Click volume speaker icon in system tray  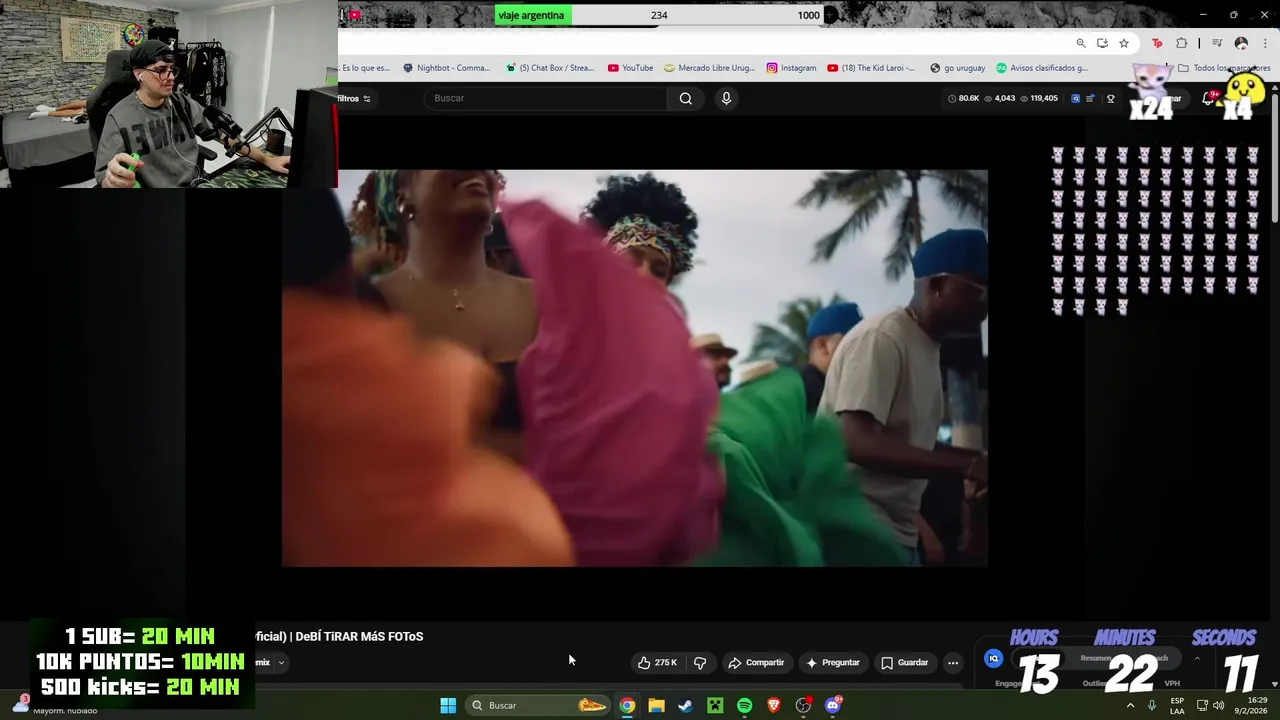(1218, 705)
